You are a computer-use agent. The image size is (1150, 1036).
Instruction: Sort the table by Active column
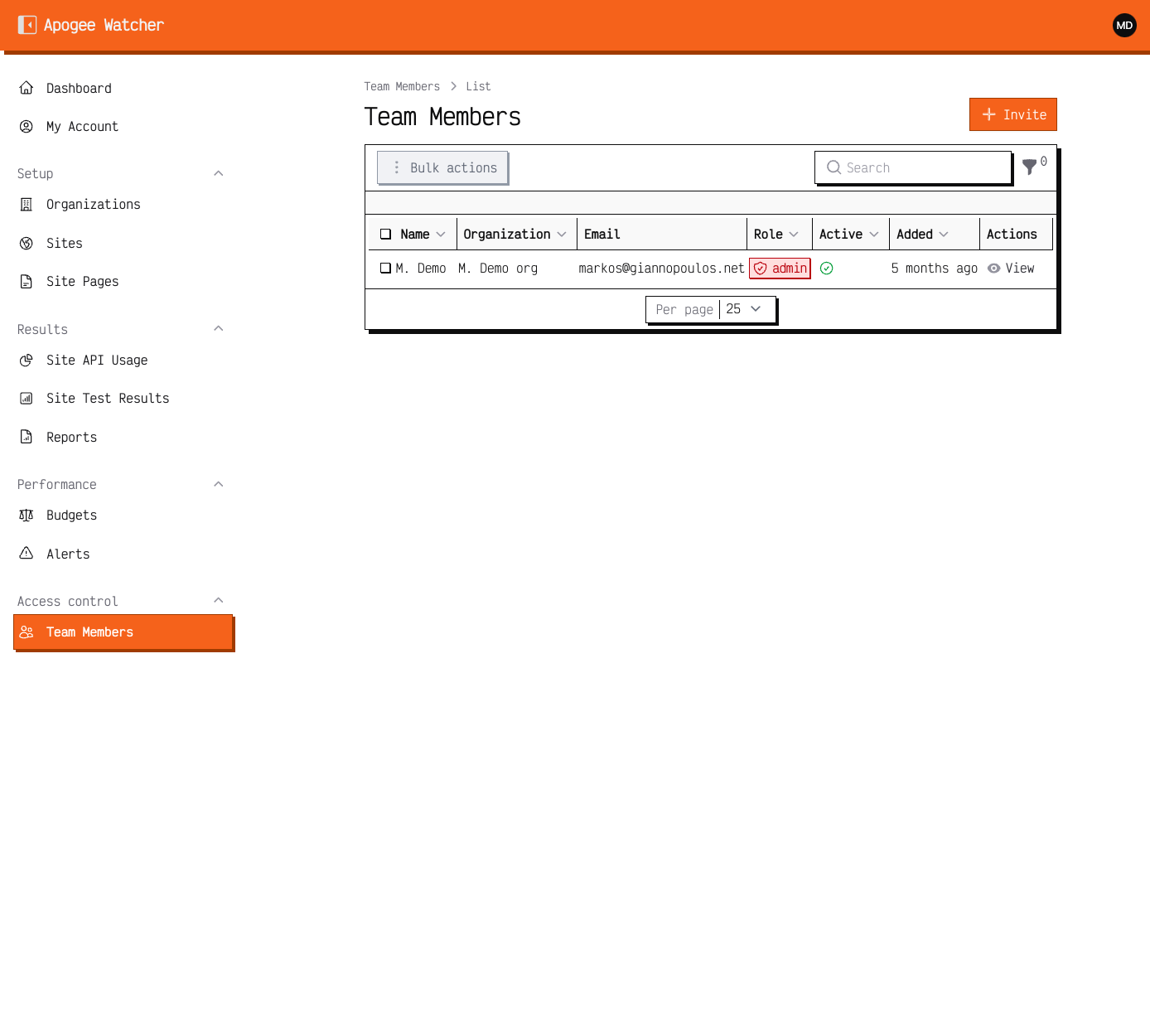(849, 235)
